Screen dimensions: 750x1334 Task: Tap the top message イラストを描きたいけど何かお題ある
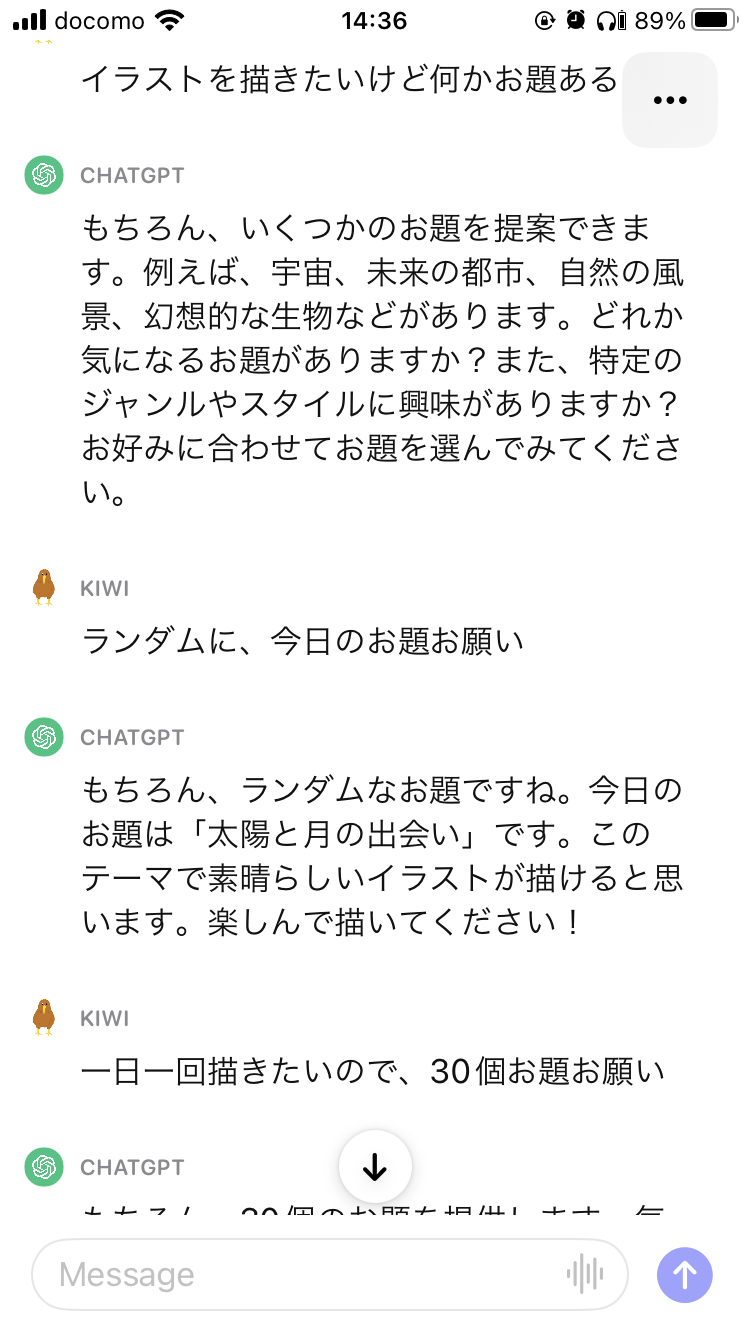350,80
